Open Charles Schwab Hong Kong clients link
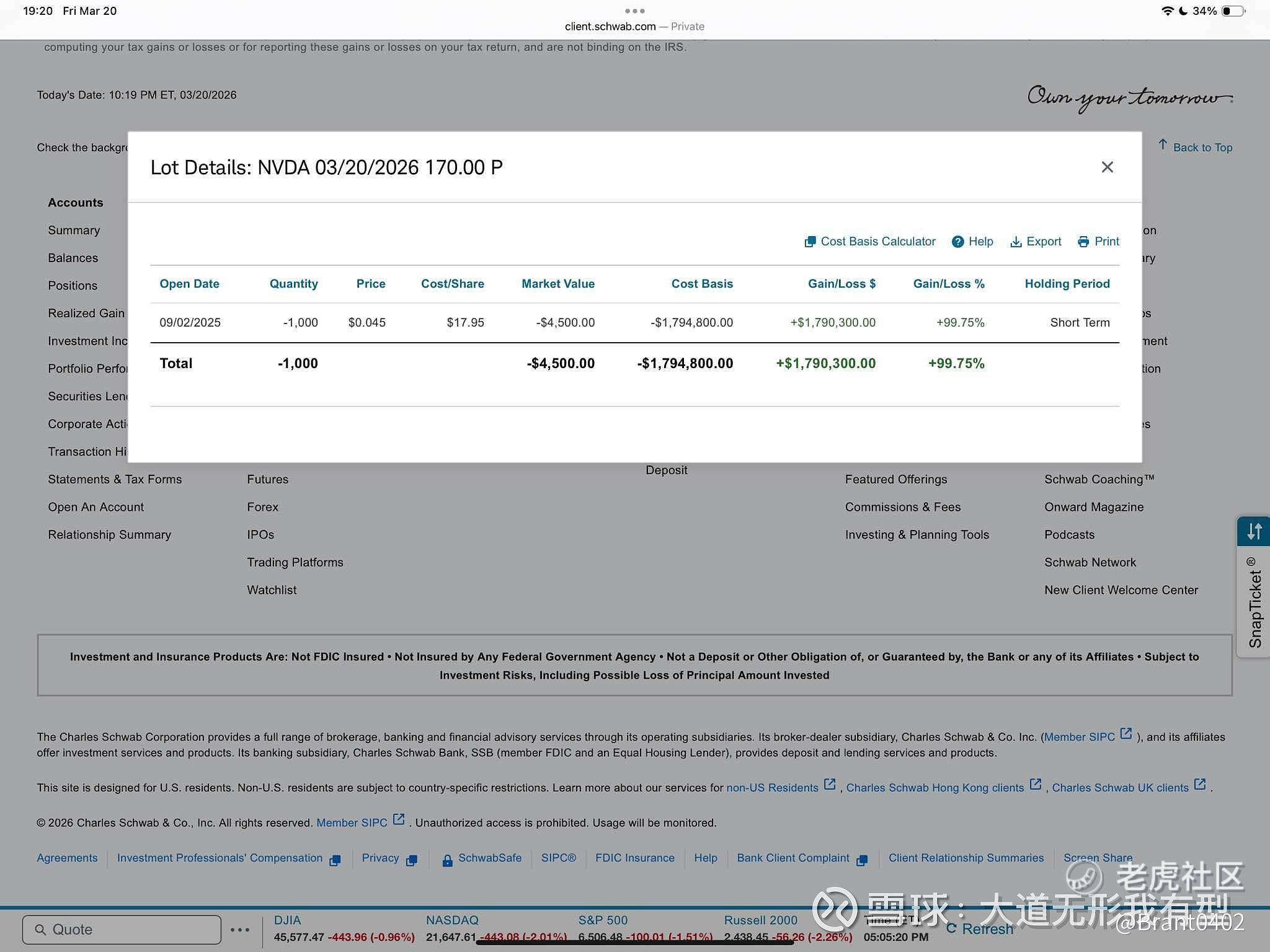The image size is (1270, 952). 935,788
